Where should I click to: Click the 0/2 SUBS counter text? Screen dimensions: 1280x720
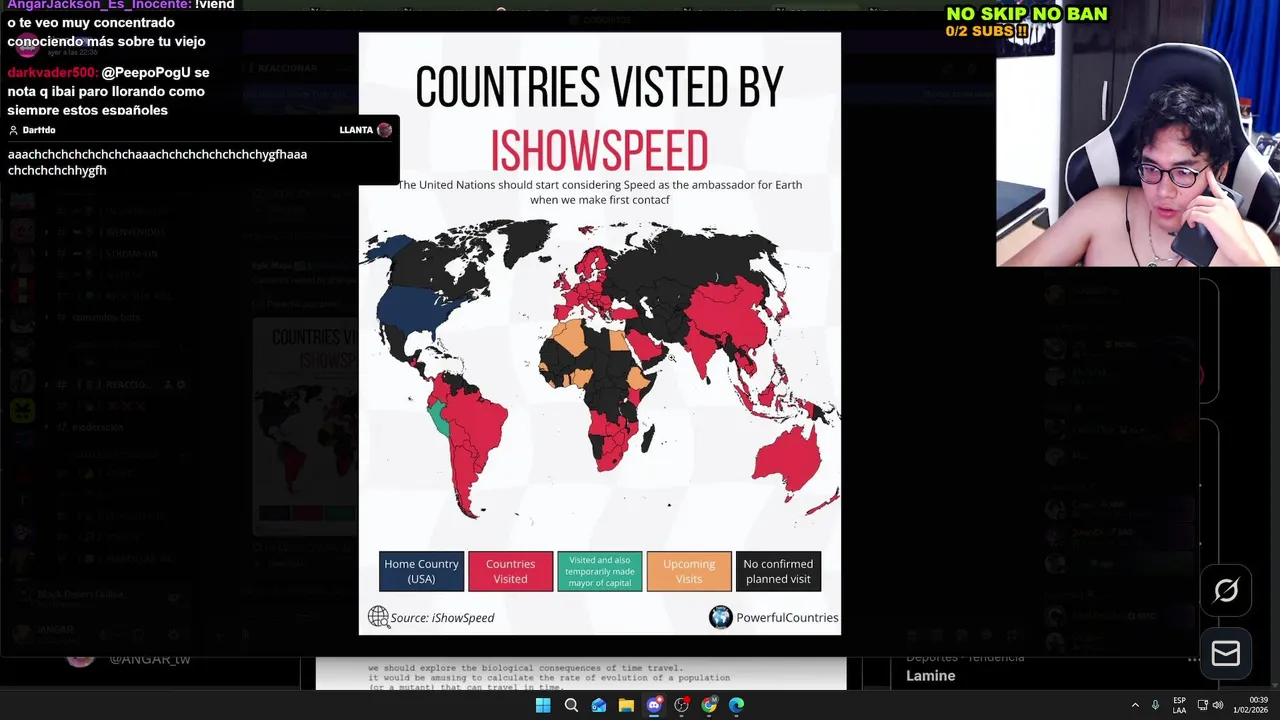986,31
